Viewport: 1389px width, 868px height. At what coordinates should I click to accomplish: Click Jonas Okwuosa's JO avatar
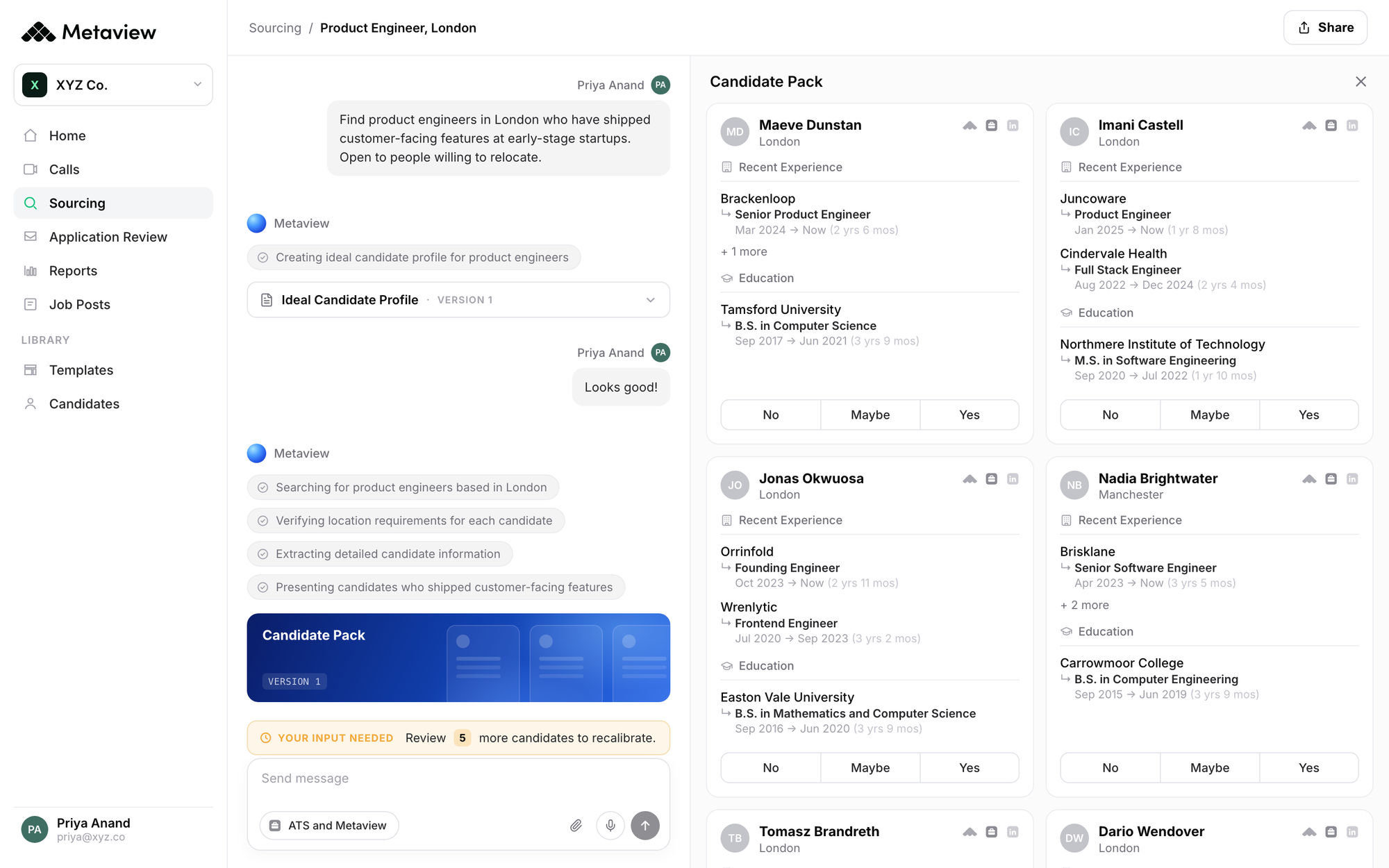tap(735, 485)
